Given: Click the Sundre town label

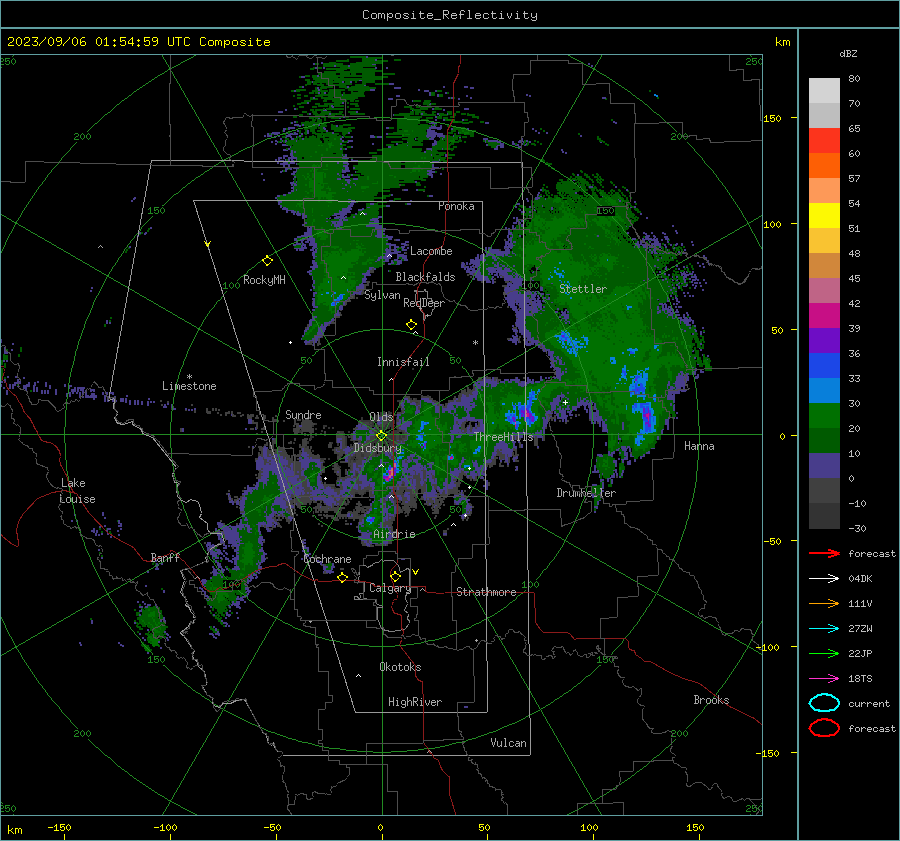Looking at the screenshot, I should [303, 414].
